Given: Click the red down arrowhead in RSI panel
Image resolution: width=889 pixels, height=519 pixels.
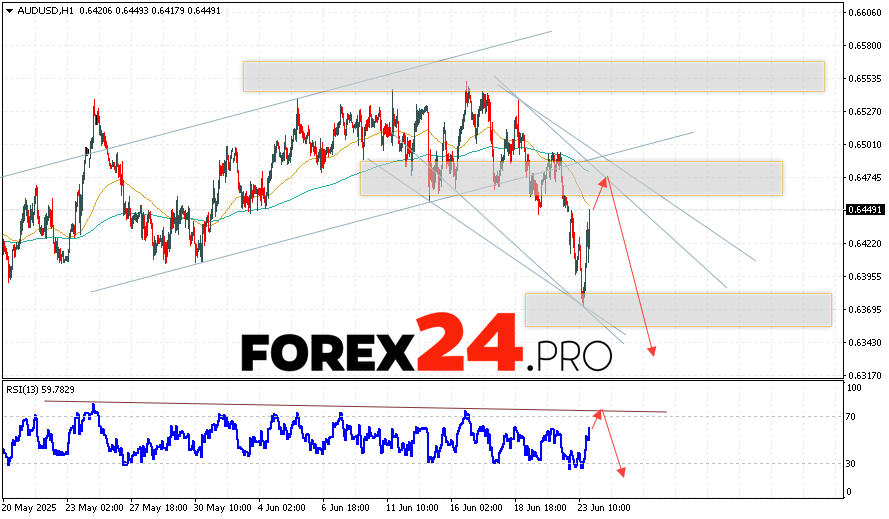Looking at the screenshot, I should [622, 473].
